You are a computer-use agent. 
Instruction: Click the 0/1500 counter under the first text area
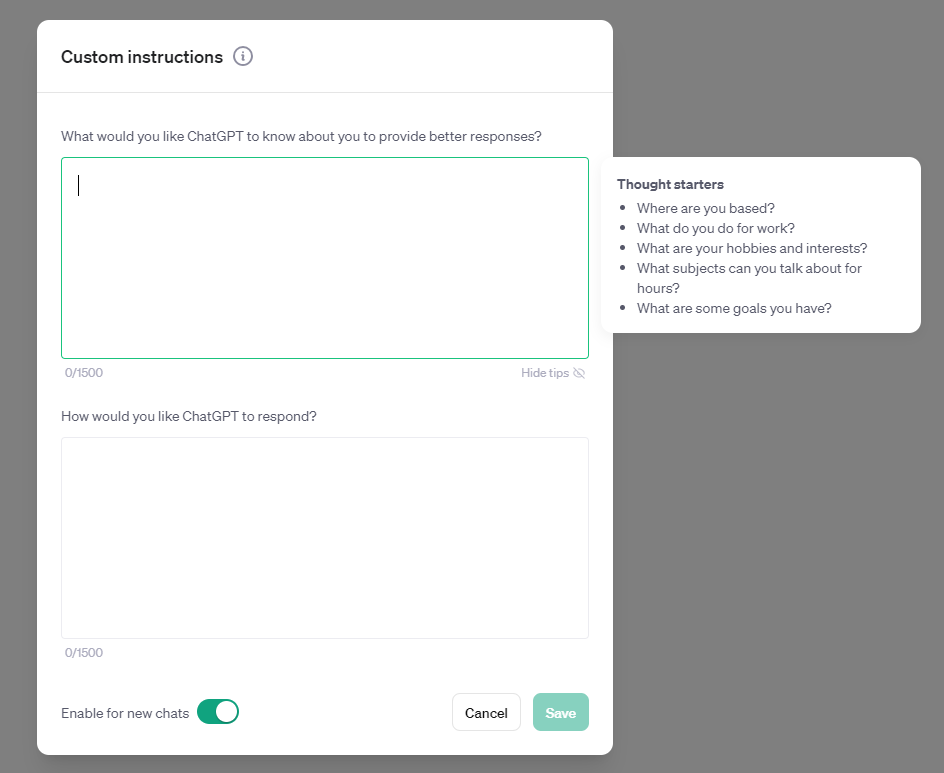click(84, 373)
